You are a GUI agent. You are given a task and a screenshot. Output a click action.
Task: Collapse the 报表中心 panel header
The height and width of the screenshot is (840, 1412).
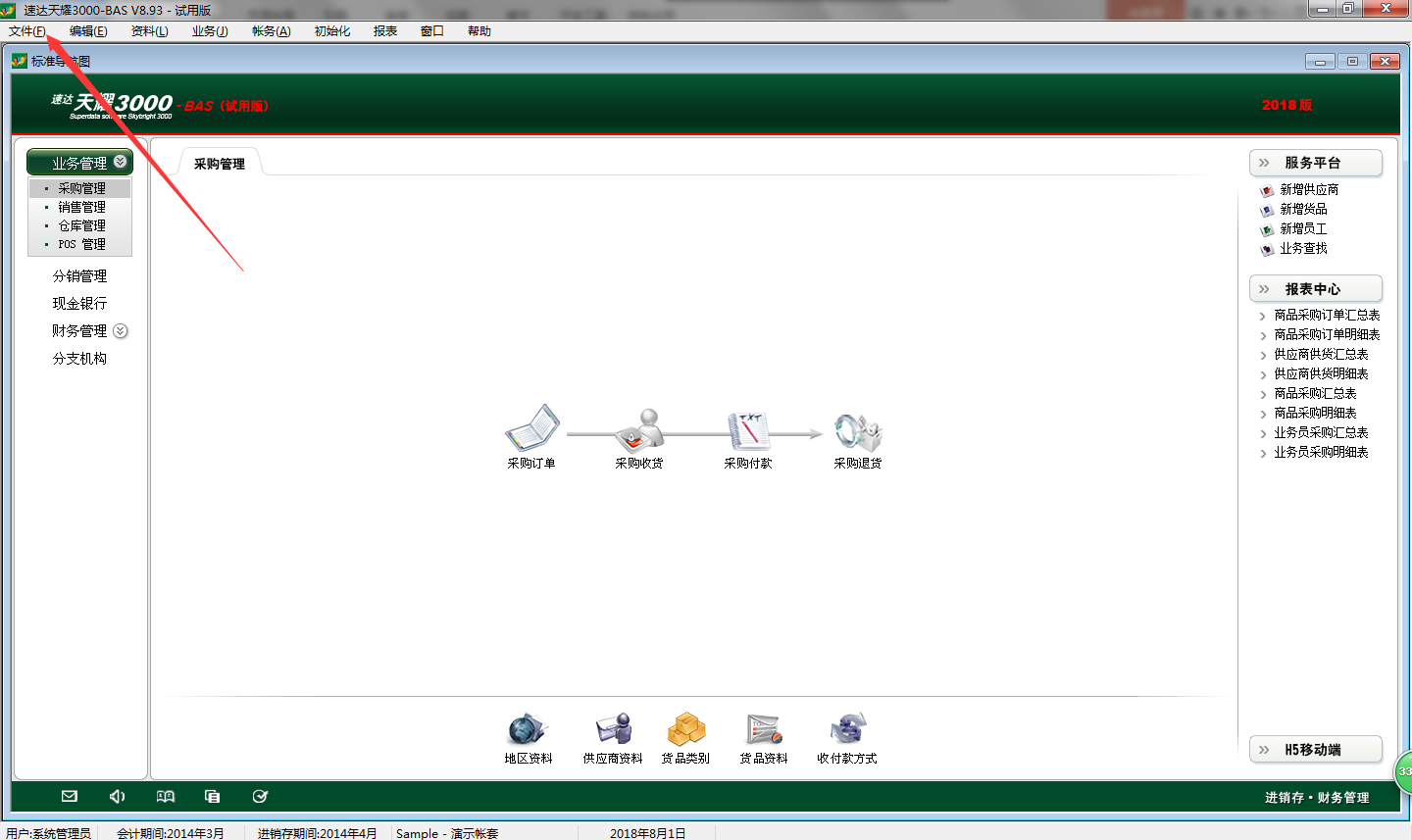pyautogui.click(x=1264, y=289)
